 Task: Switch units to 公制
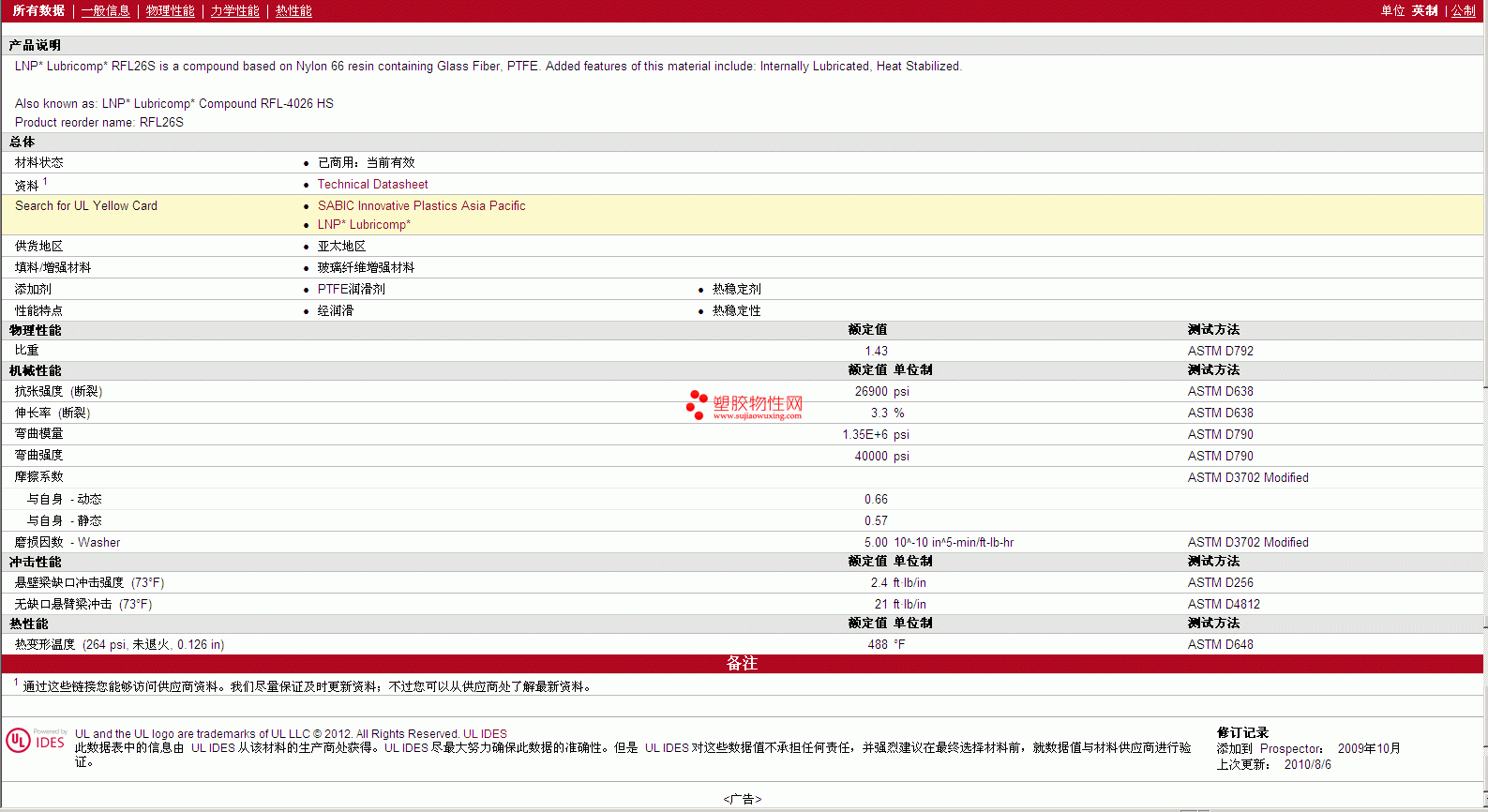pos(1464,10)
